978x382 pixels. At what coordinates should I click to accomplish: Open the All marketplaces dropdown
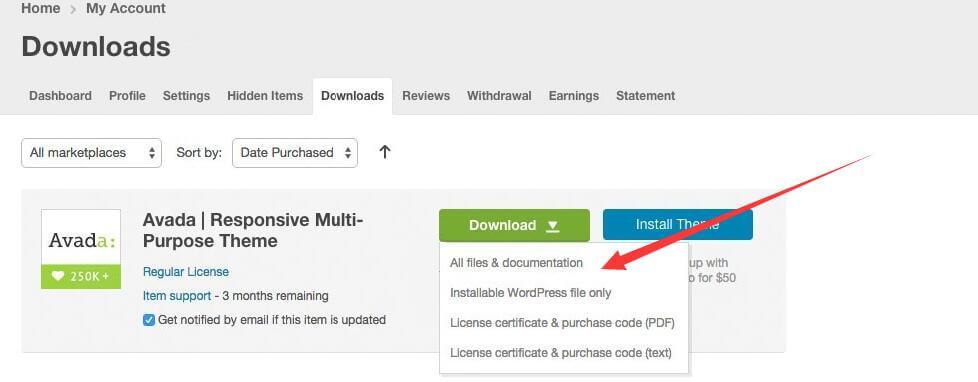[x=92, y=153]
